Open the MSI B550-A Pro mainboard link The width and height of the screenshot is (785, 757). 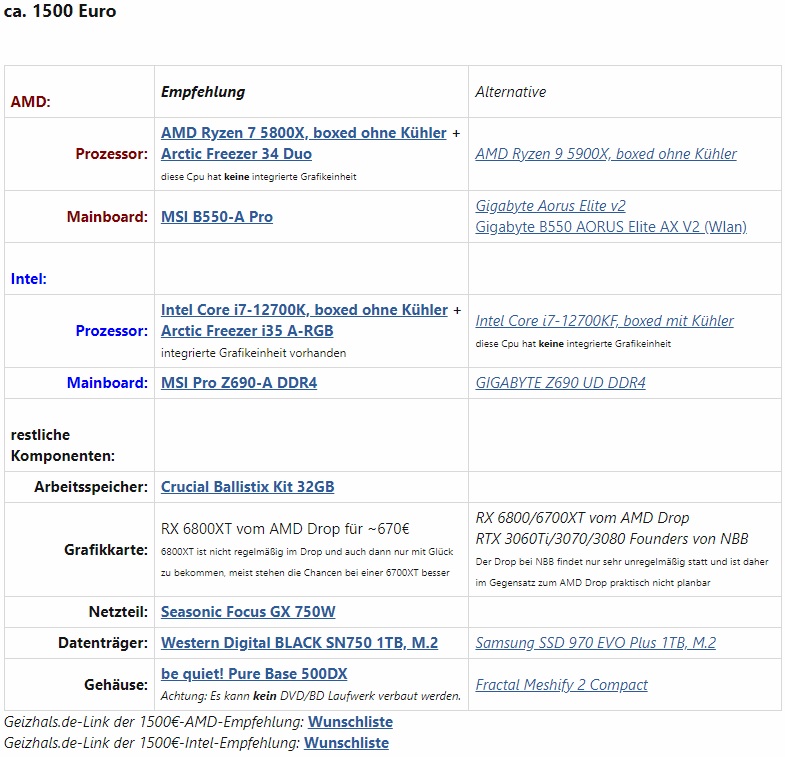tap(217, 217)
